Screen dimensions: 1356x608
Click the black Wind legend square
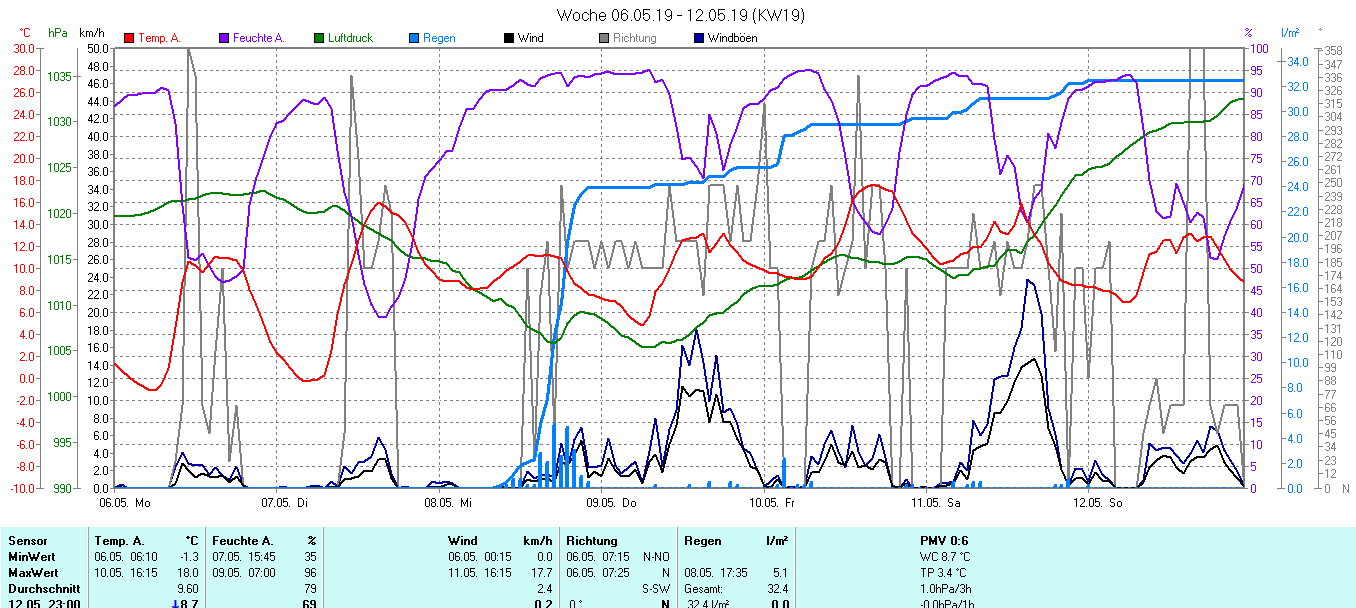click(509, 38)
